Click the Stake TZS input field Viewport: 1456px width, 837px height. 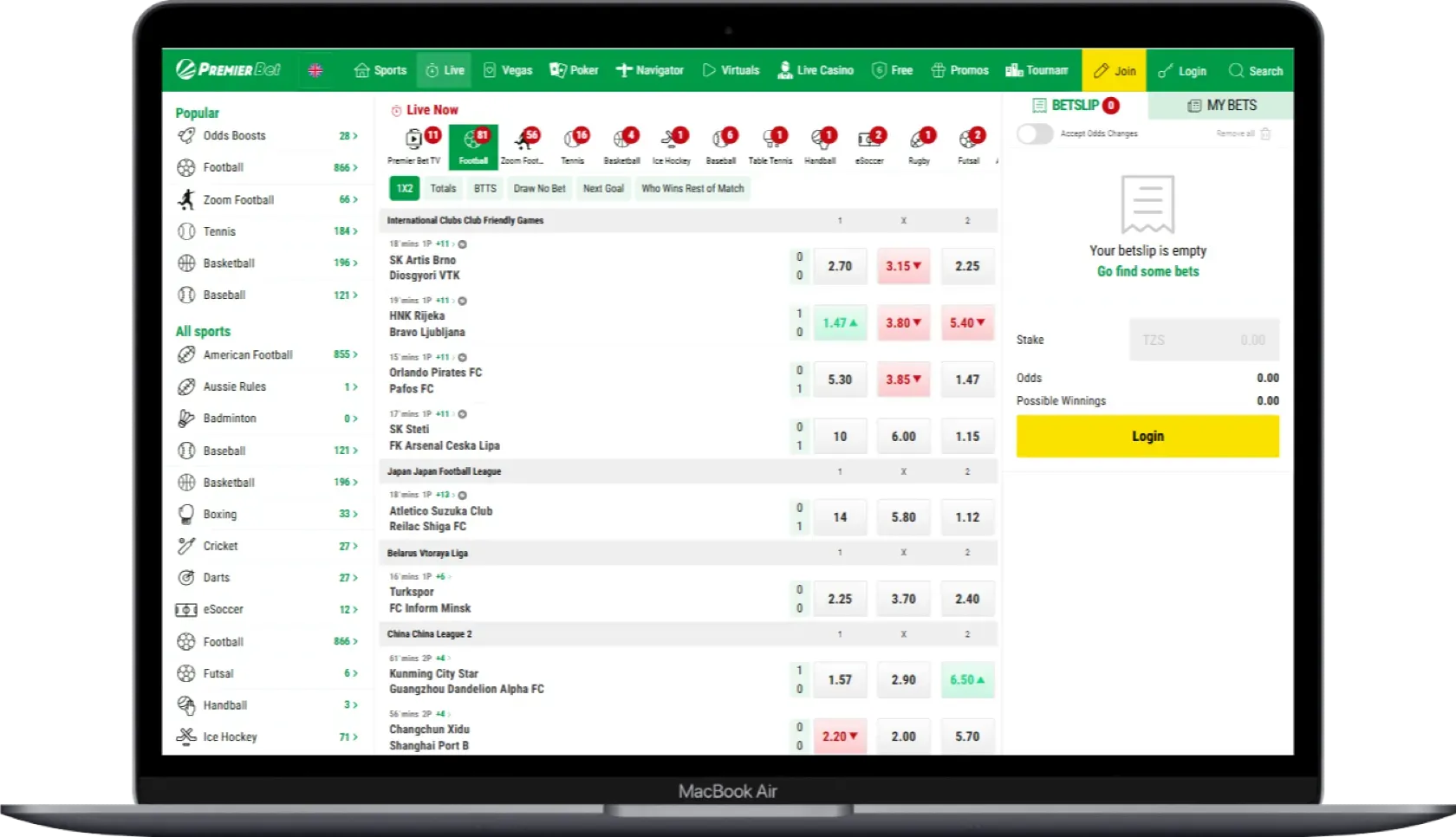[1204, 340]
